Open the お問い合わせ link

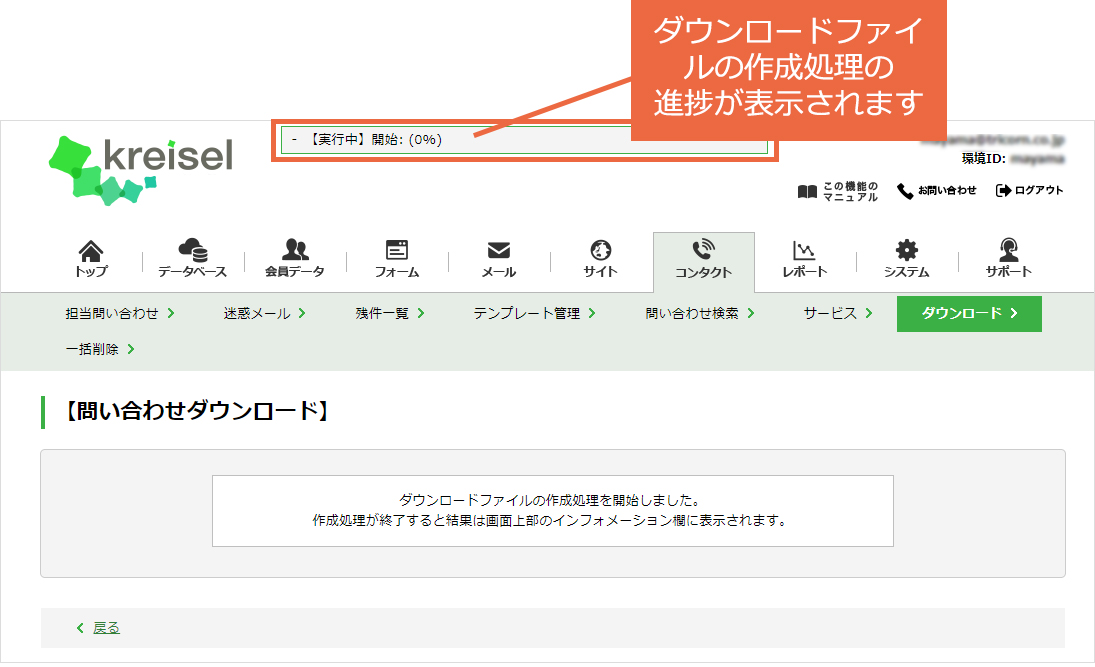click(947, 190)
